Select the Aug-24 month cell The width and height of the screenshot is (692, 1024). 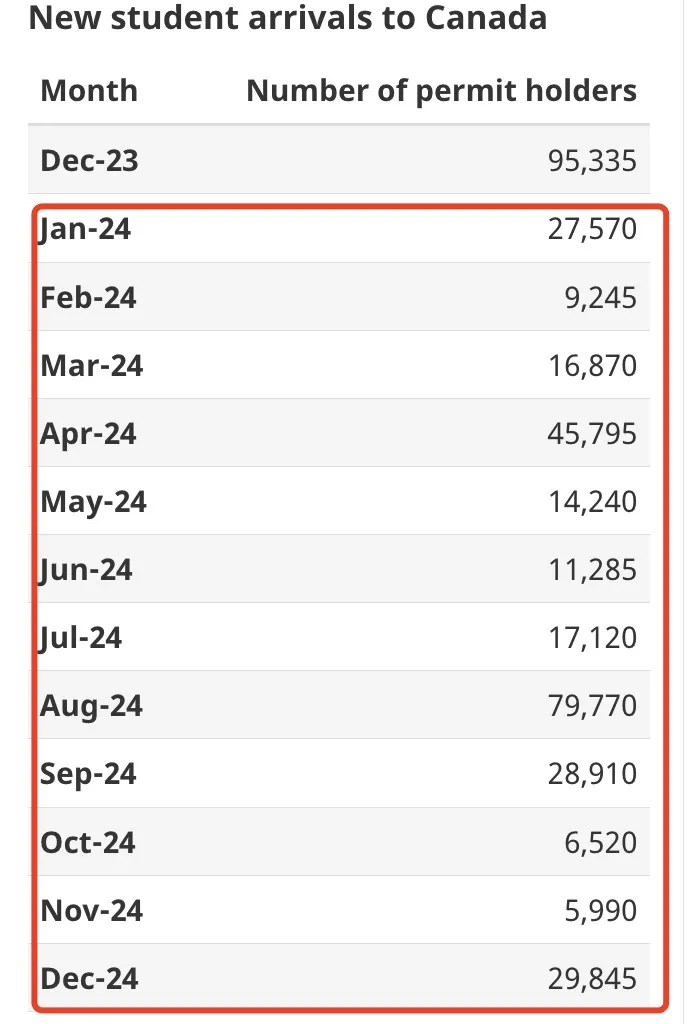tap(92, 706)
